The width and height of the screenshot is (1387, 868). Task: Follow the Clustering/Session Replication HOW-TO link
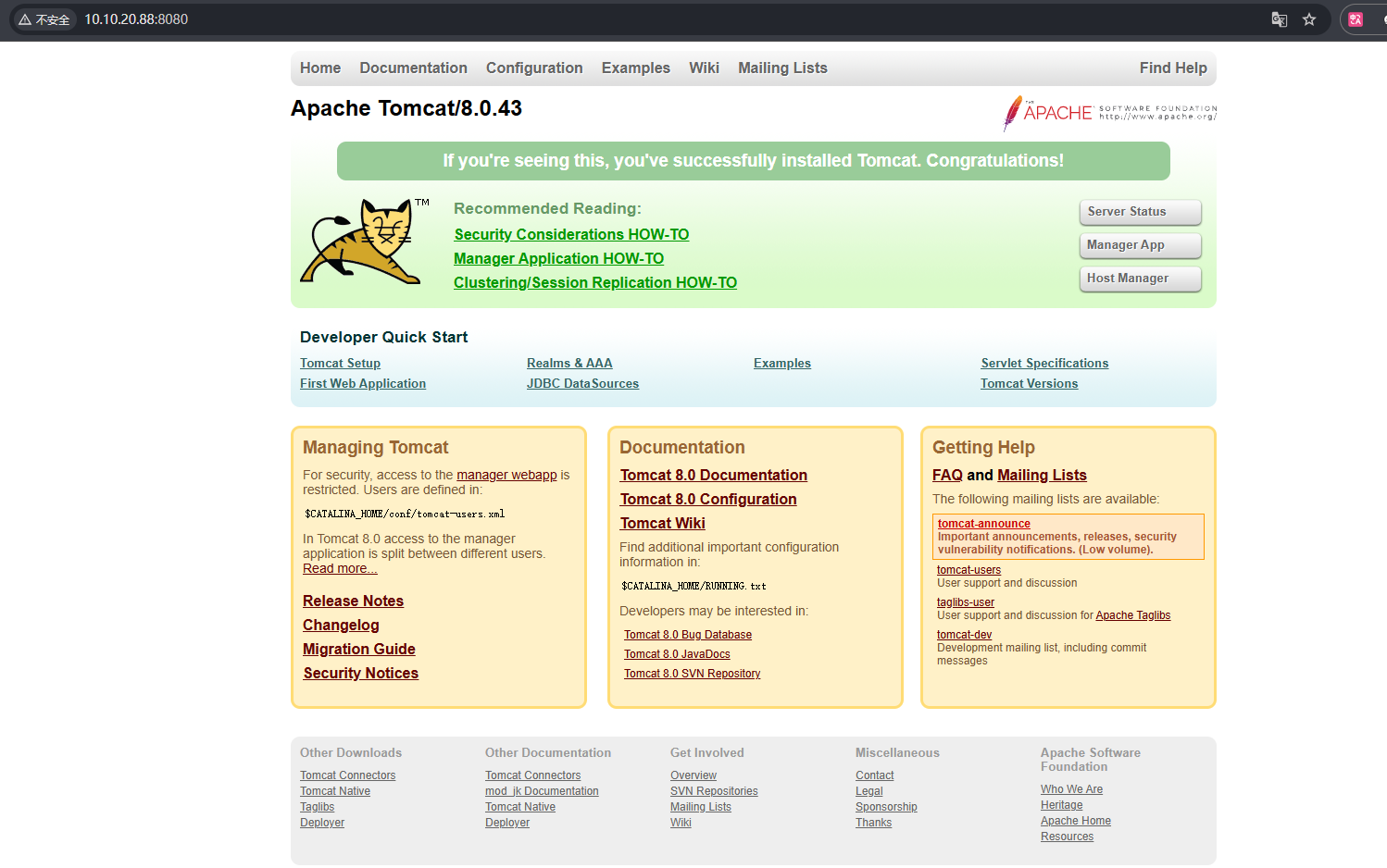[594, 283]
